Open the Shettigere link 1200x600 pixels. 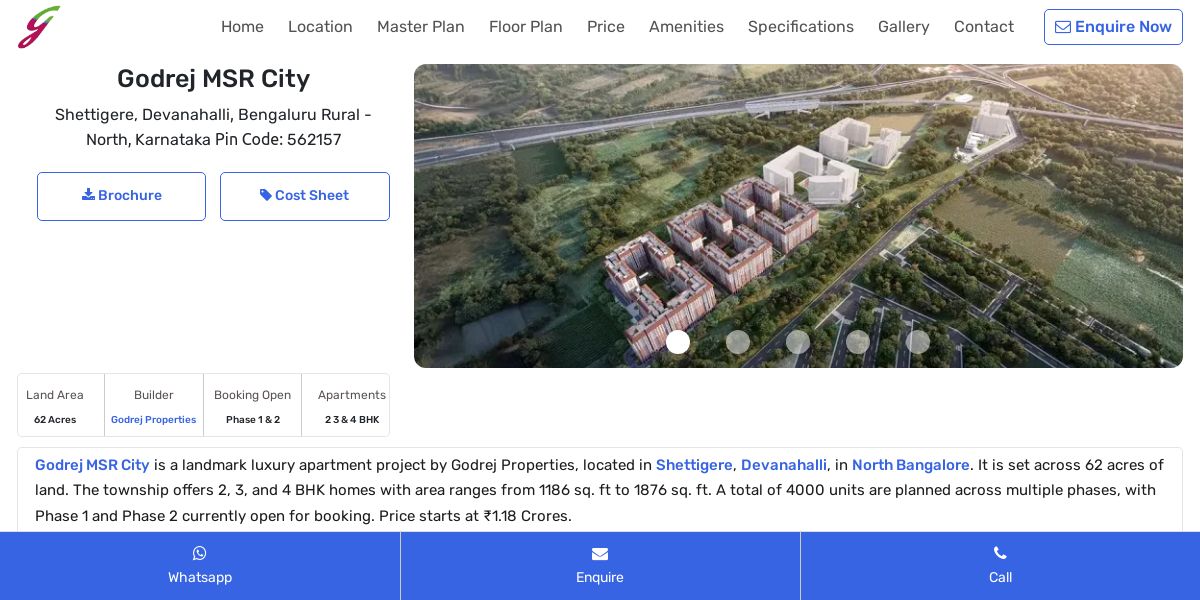pyautogui.click(x=694, y=465)
